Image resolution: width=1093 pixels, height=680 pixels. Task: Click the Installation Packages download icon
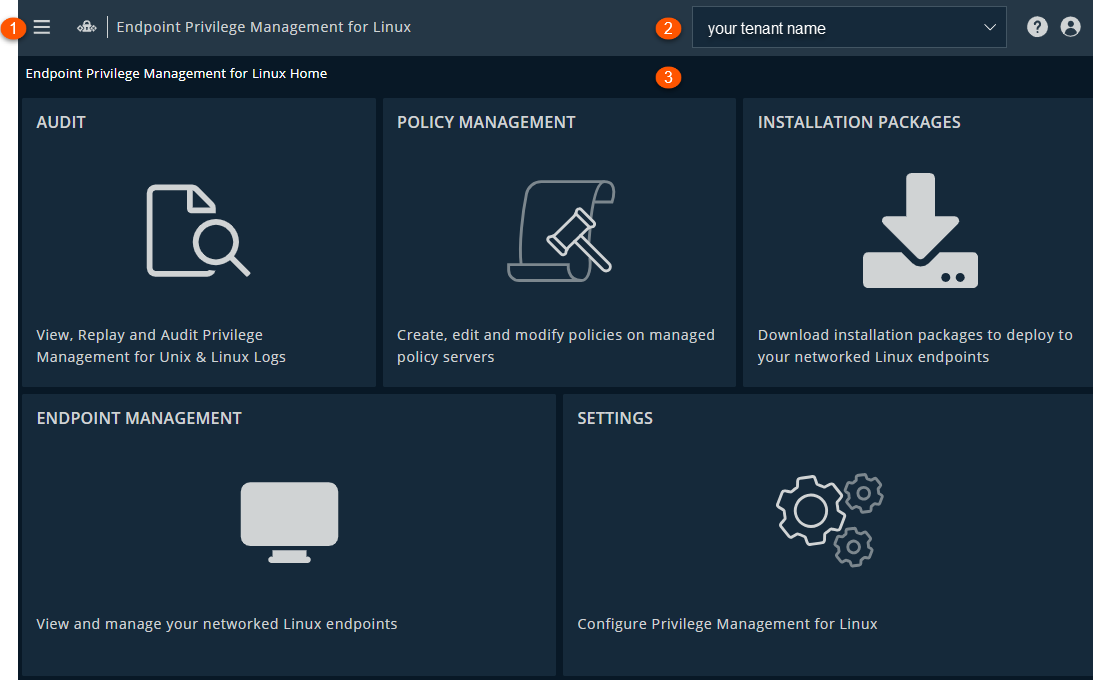click(x=920, y=231)
